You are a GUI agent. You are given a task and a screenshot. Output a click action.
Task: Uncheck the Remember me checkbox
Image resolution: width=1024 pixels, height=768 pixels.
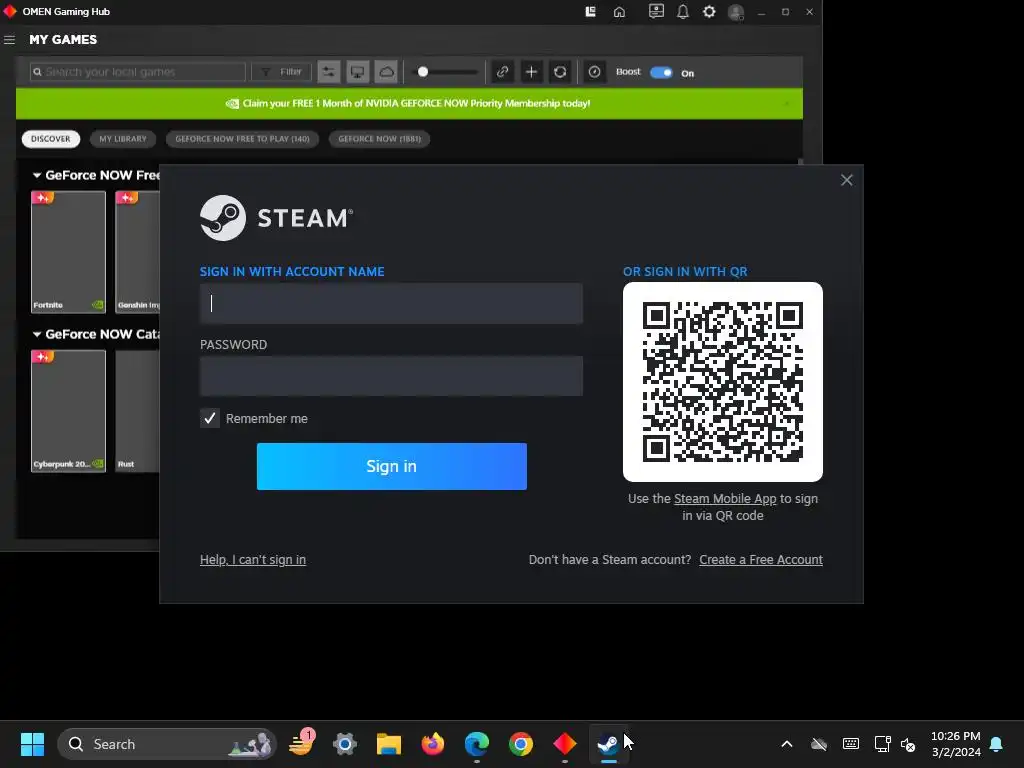coord(210,419)
